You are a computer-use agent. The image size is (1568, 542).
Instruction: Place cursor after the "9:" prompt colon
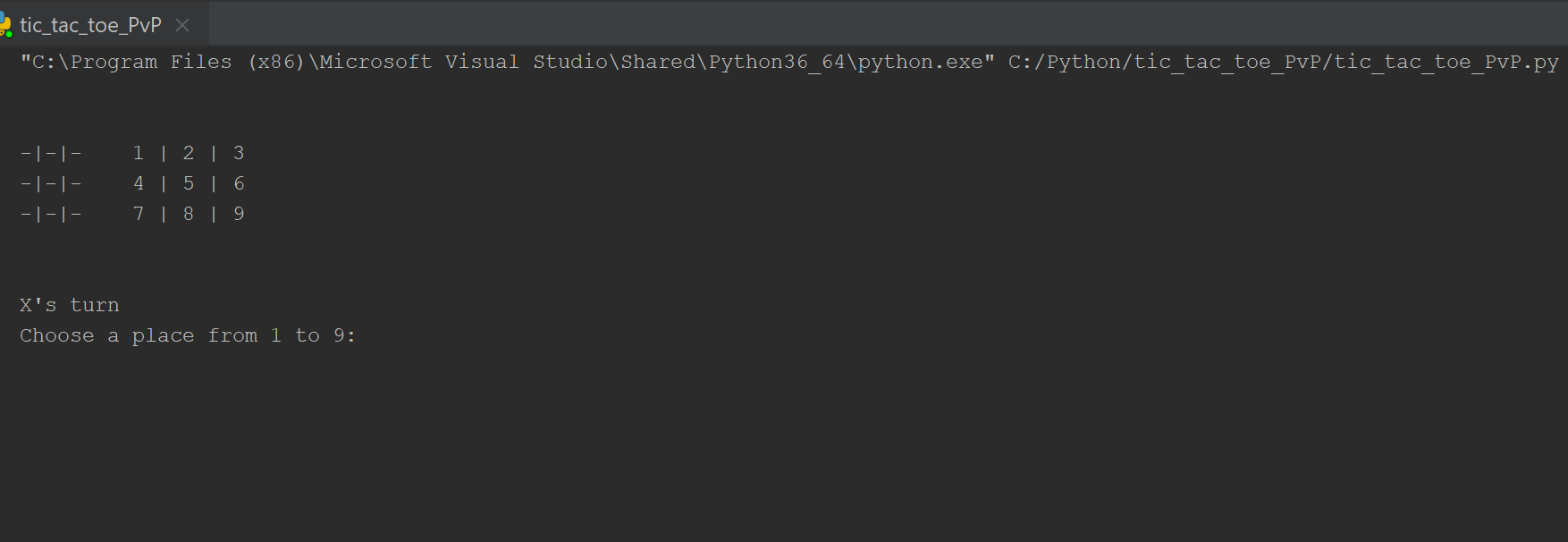[358, 335]
